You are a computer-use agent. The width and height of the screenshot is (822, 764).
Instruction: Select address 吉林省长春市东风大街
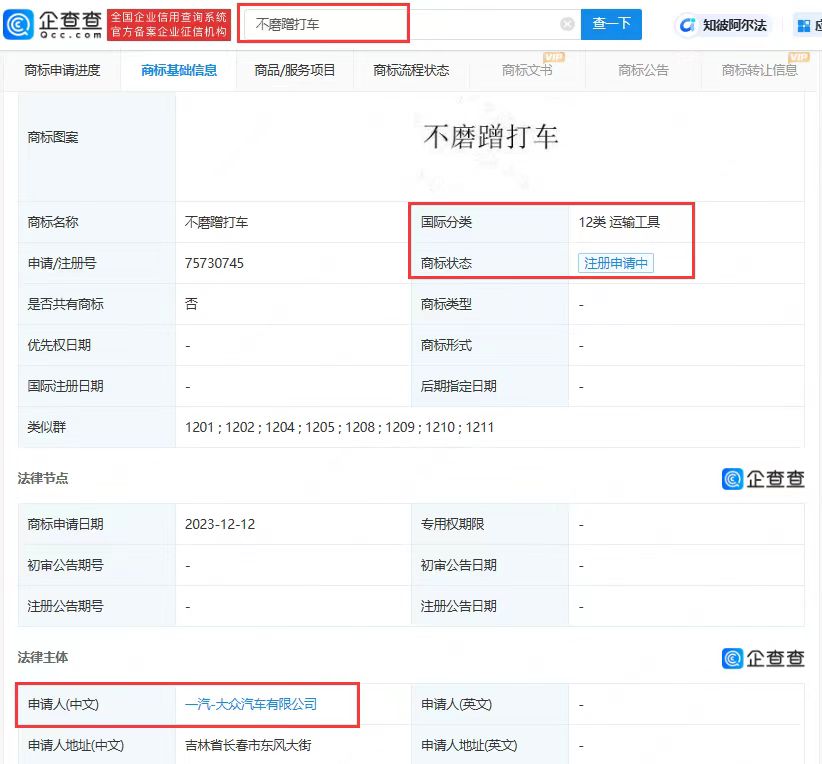coord(248,745)
